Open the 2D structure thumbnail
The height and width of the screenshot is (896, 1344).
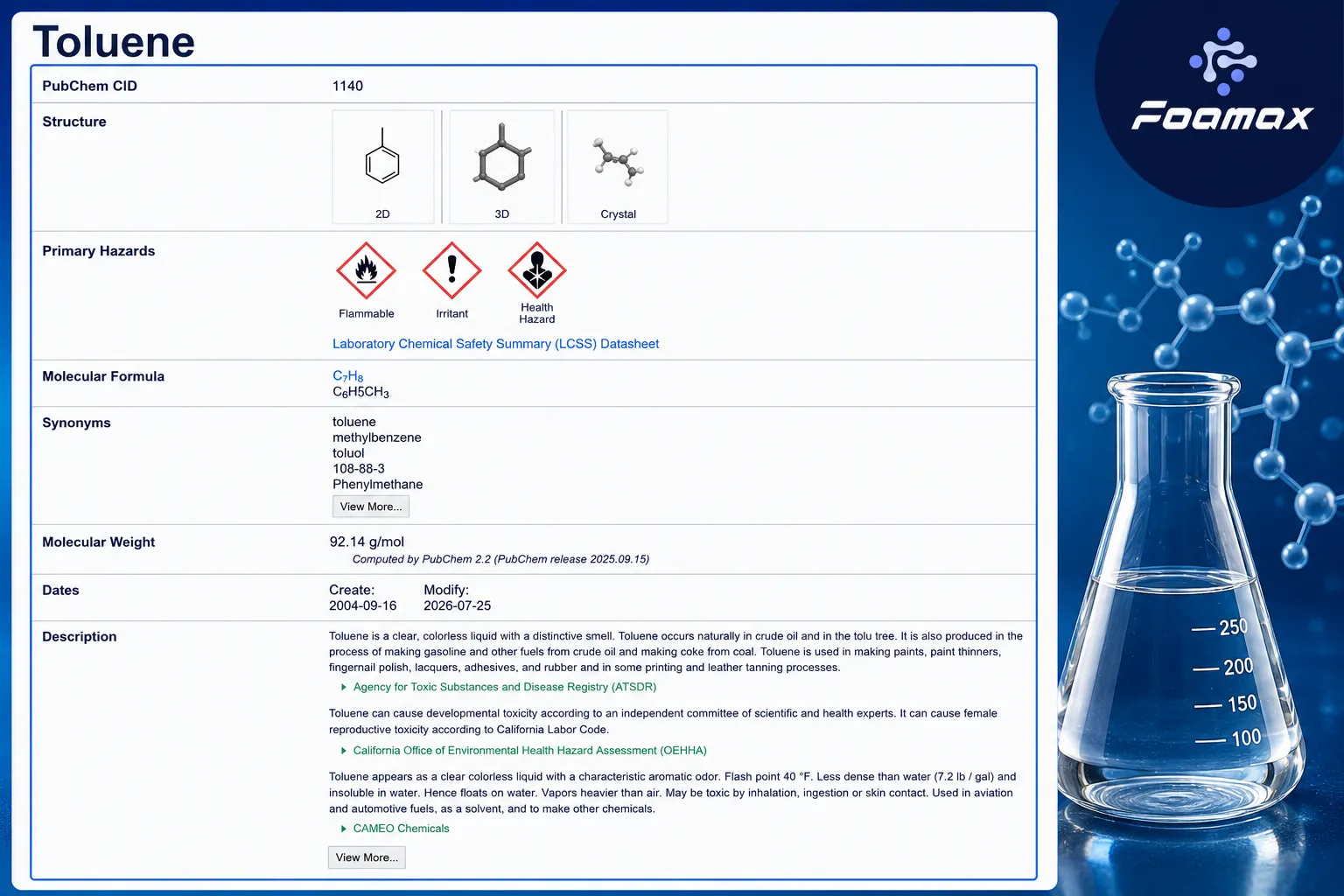pos(383,167)
